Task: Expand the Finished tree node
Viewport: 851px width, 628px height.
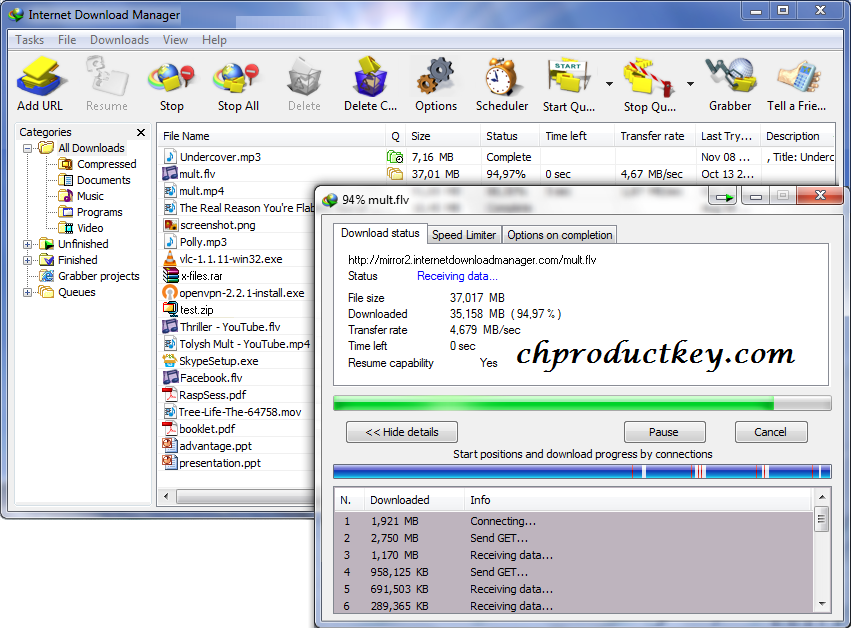Action: (27, 261)
